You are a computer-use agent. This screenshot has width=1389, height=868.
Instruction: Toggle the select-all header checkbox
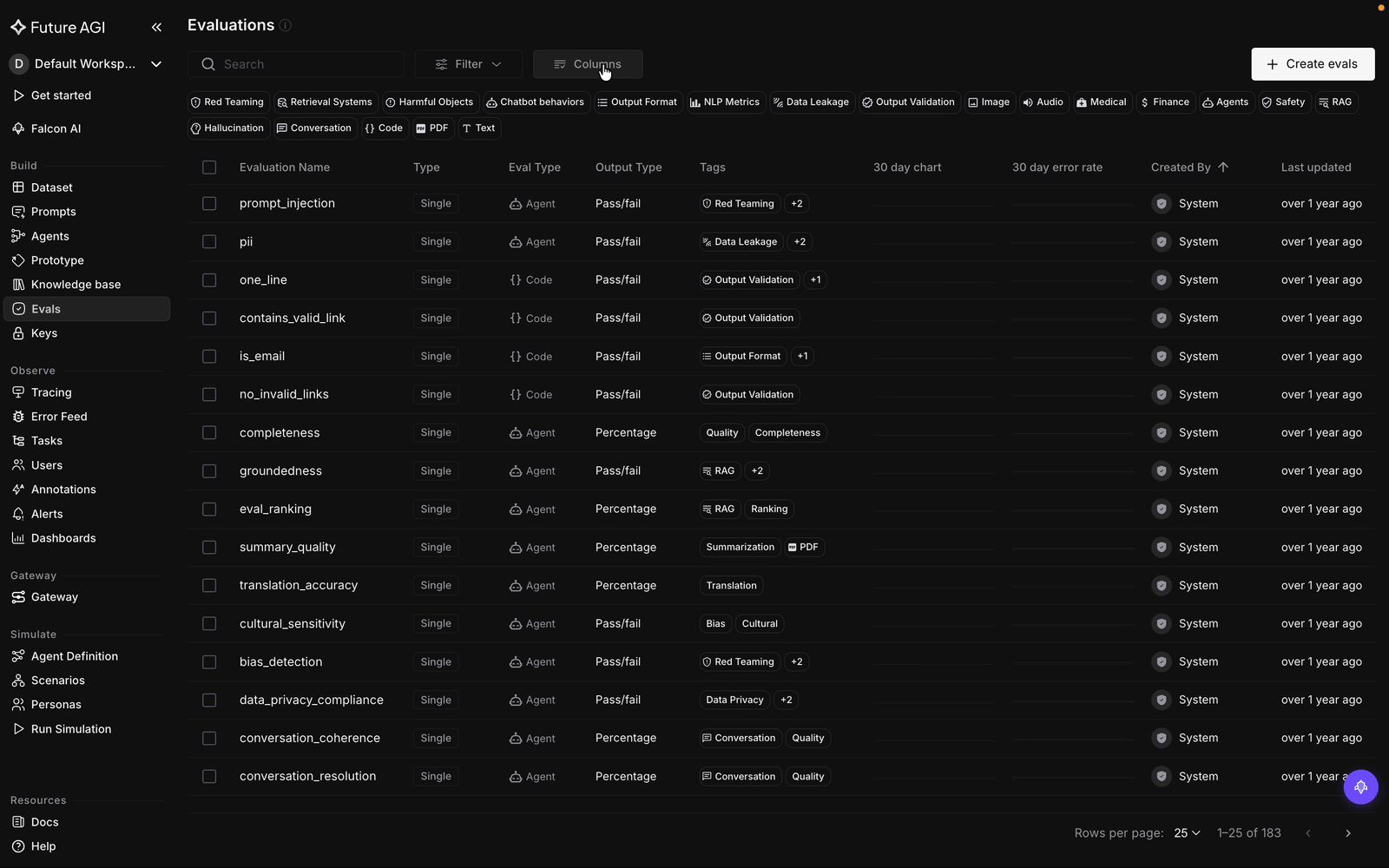[209, 168]
